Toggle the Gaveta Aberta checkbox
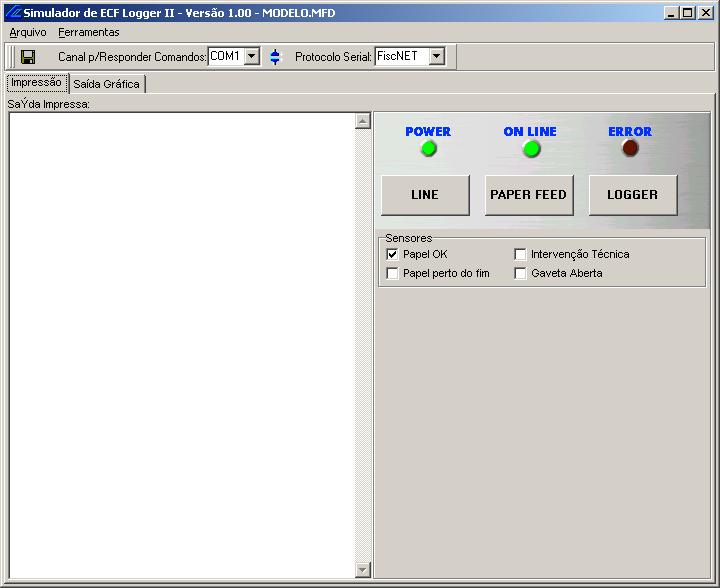720x588 pixels. pyautogui.click(x=520, y=273)
